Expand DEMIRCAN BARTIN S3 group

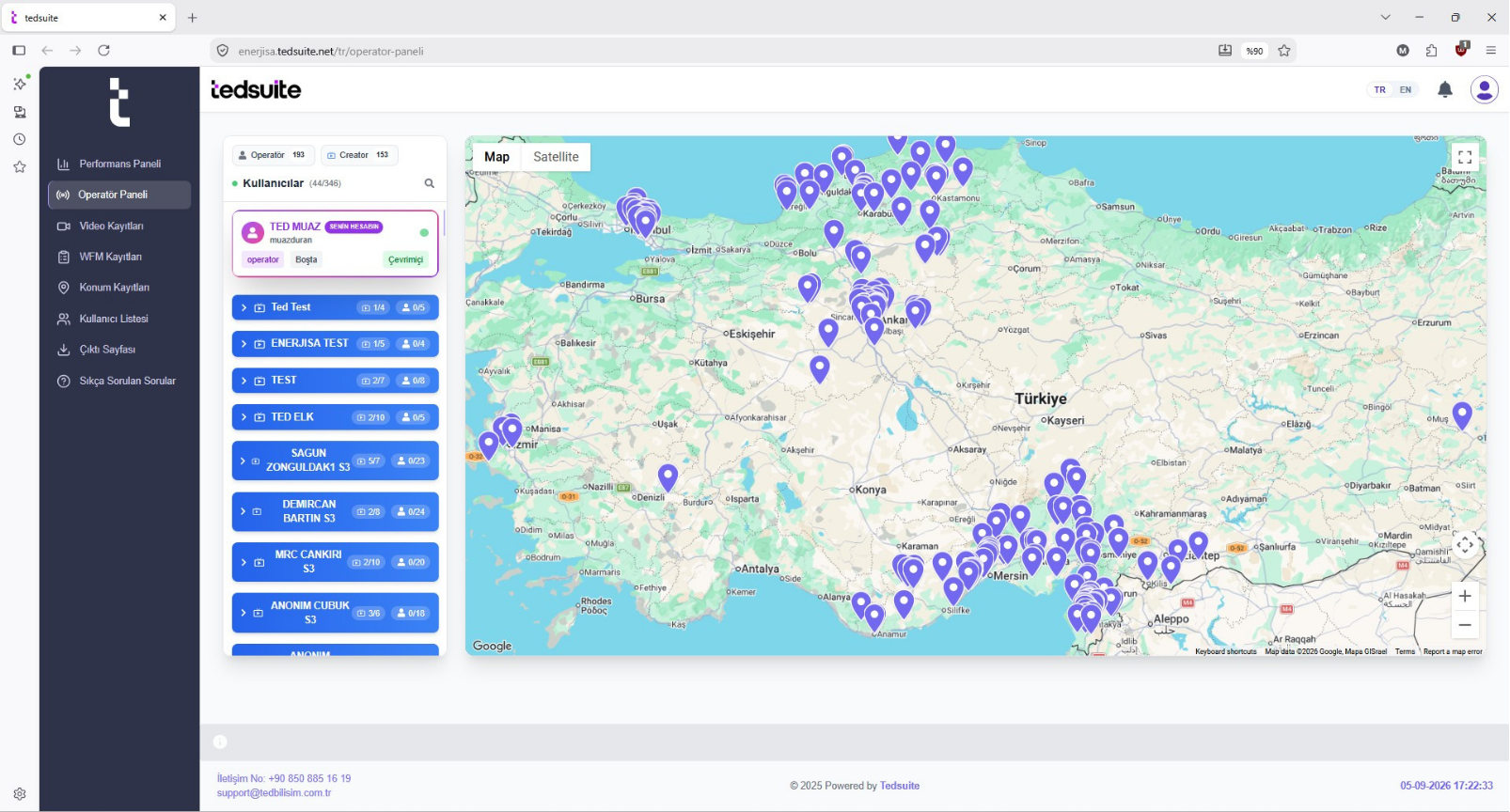335,511
